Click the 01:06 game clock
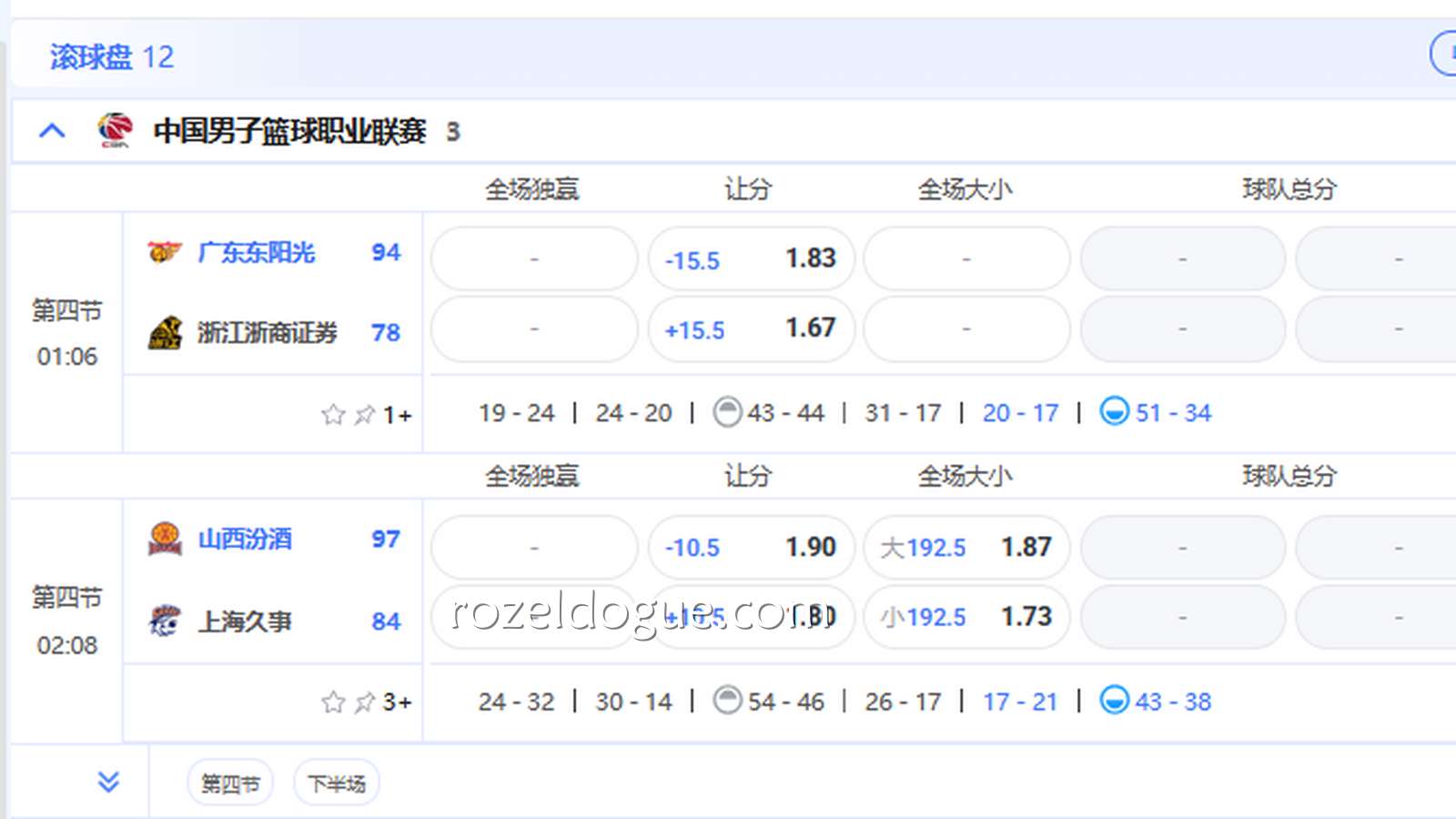 click(x=66, y=357)
